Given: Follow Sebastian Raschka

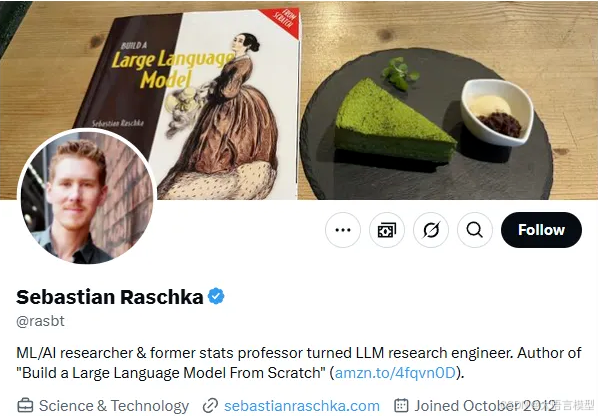Looking at the screenshot, I should (541, 230).
